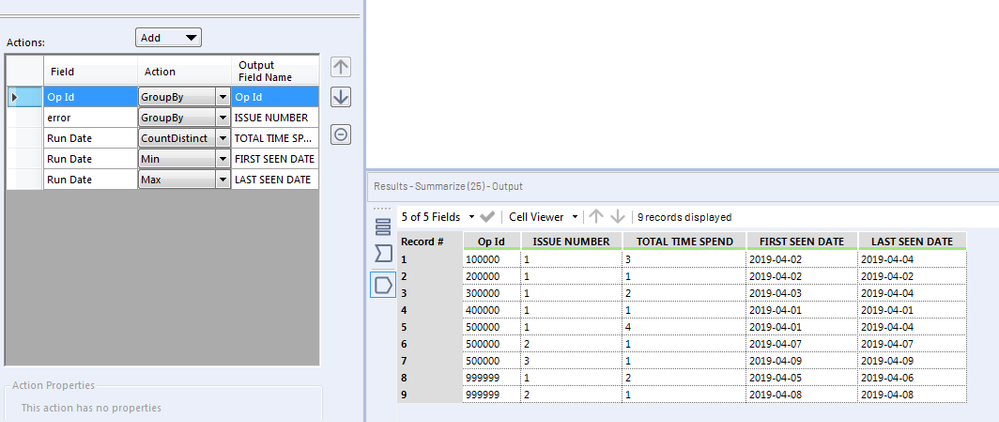Select last seen date 2019-04-08

[913, 395]
